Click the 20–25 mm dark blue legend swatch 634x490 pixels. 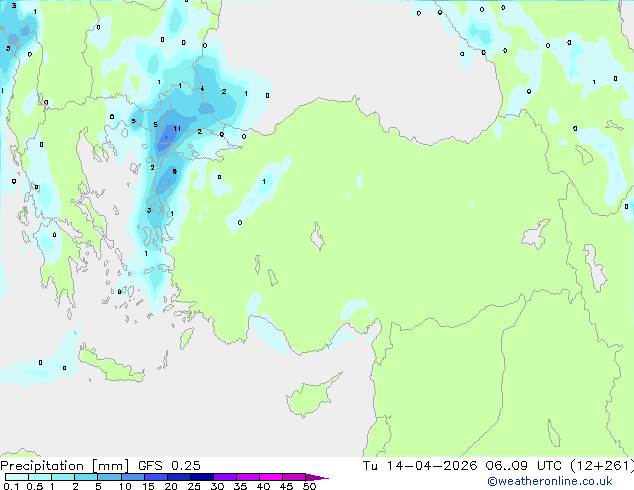click(178, 477)
